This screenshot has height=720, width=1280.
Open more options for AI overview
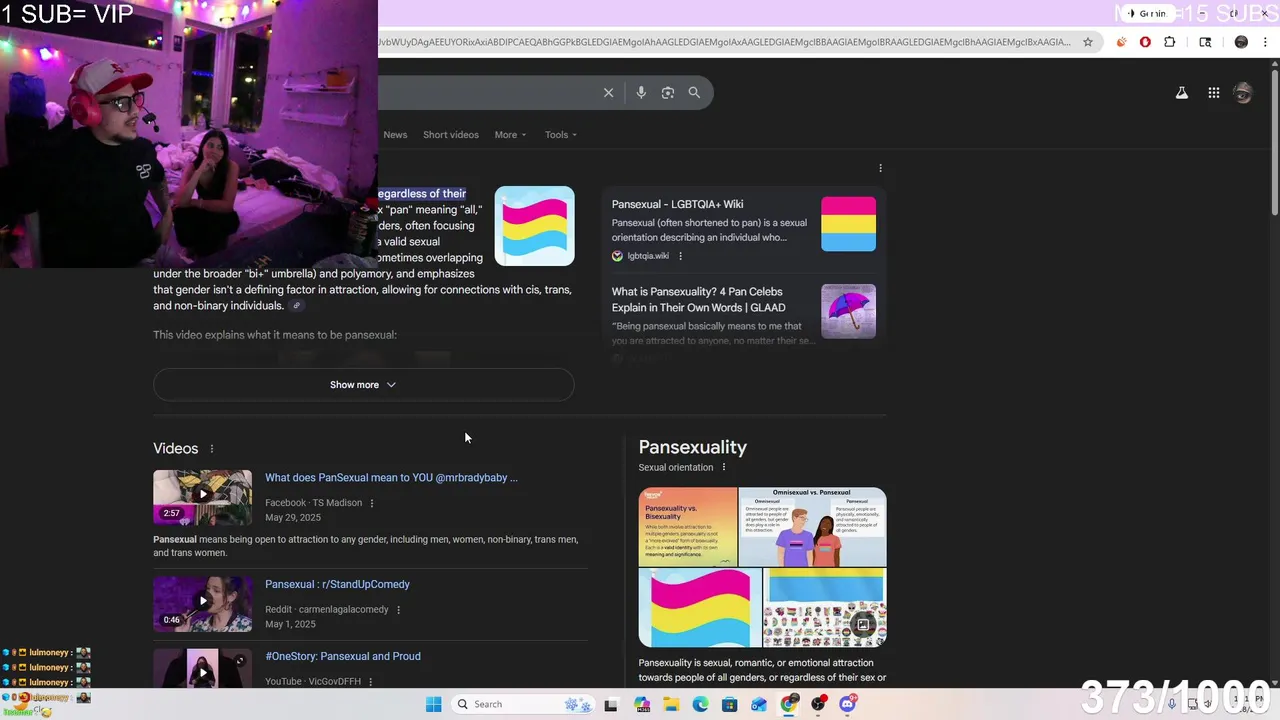pos(880,168)
